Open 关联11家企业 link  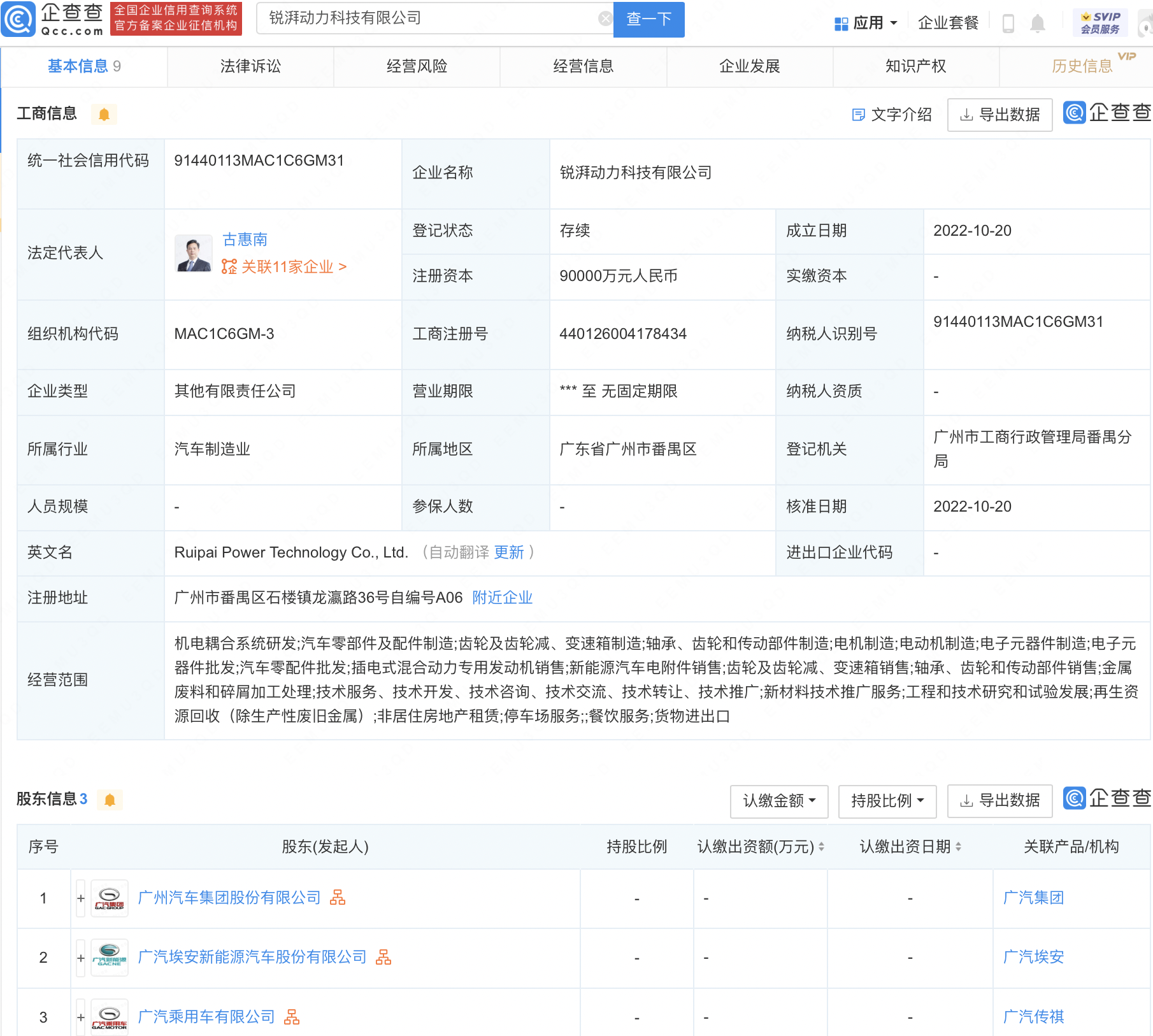(284, 267)
